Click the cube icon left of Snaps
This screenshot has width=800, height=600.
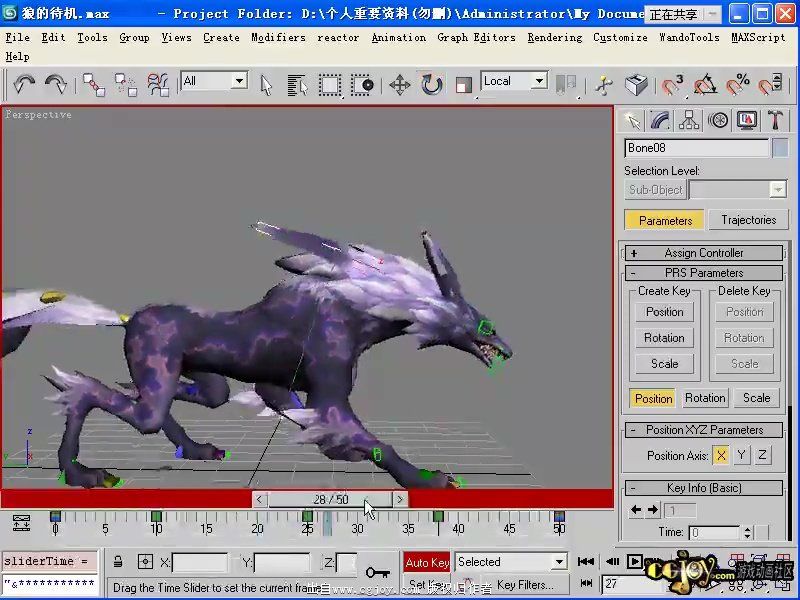[636, 85]
